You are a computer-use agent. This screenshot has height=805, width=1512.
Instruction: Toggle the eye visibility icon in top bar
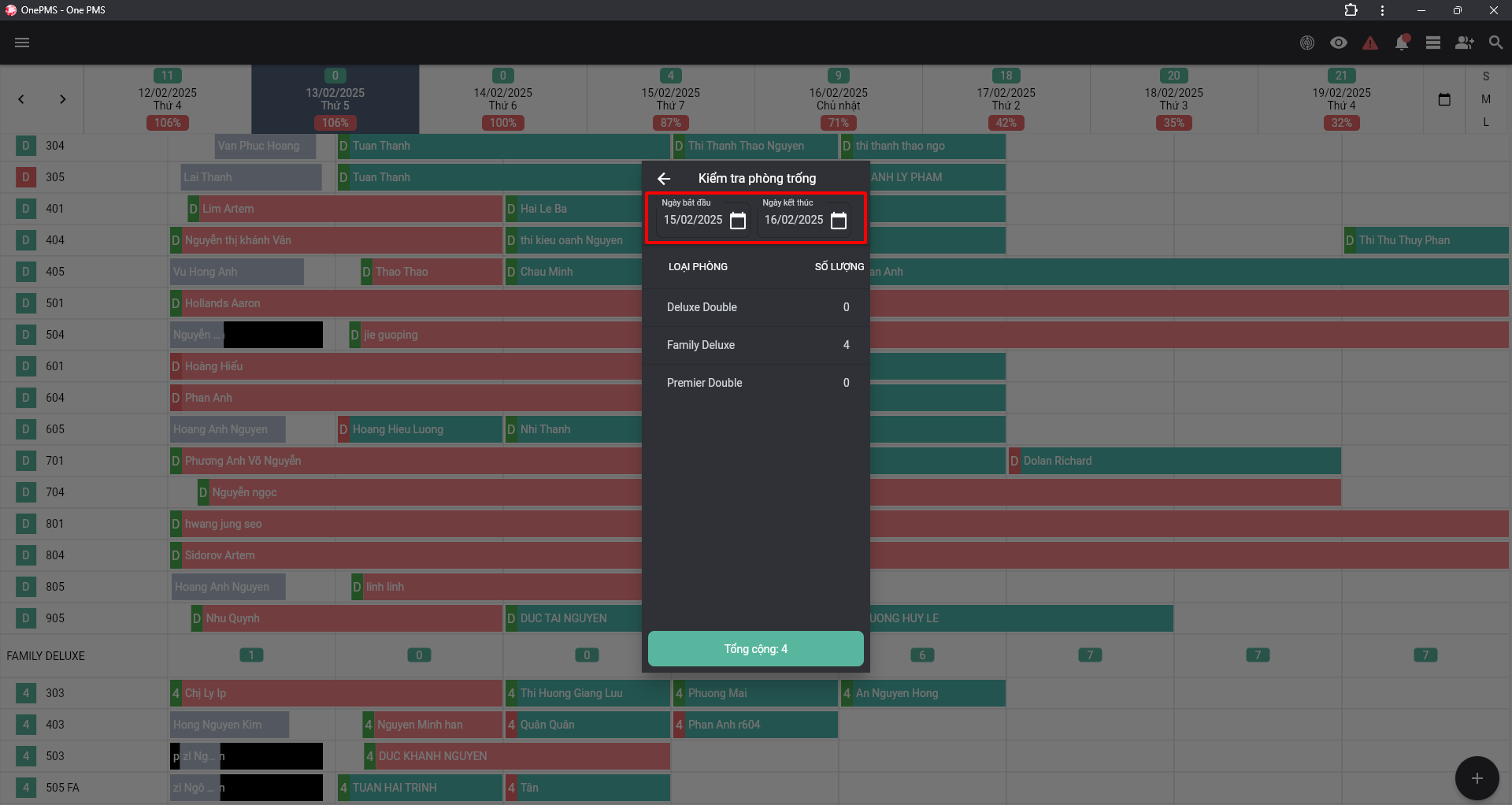click(1339, 43)
